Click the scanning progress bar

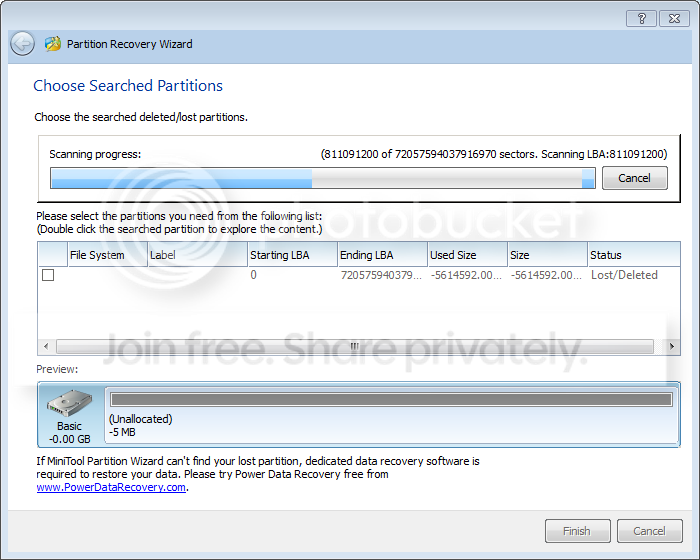click(323, 178)
